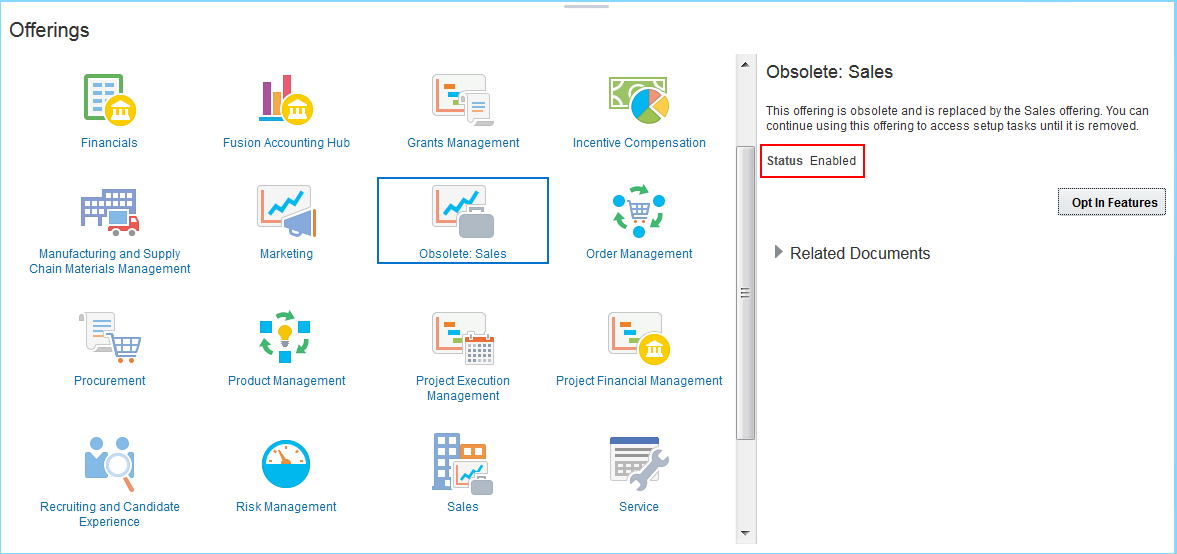Click the Financials text link

coord(110,143)
